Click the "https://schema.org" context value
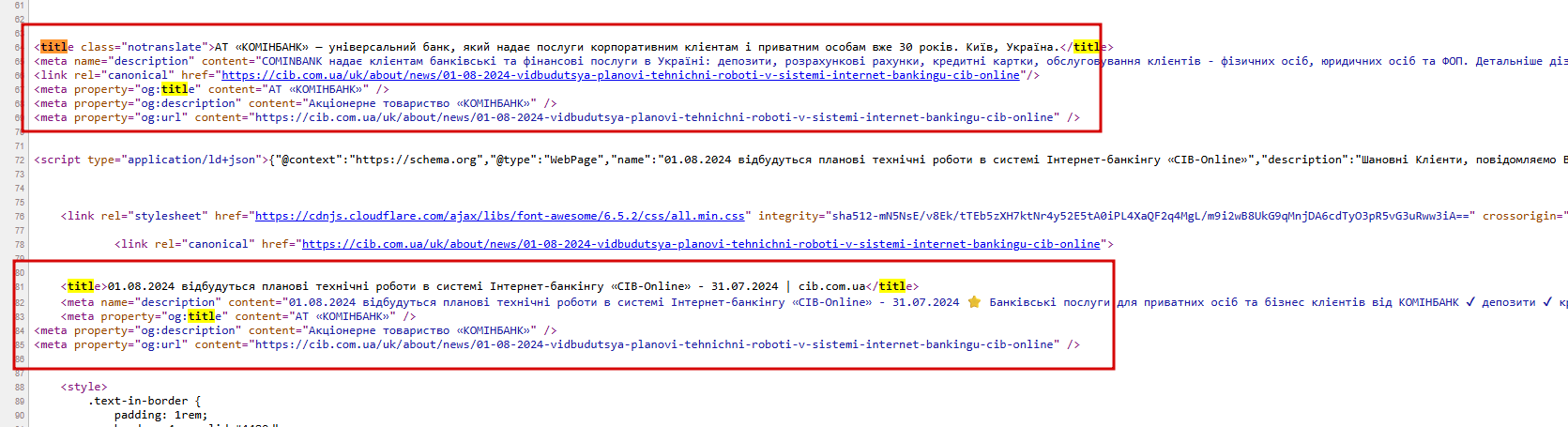1568x427 pixels. (x=416, y=160)
